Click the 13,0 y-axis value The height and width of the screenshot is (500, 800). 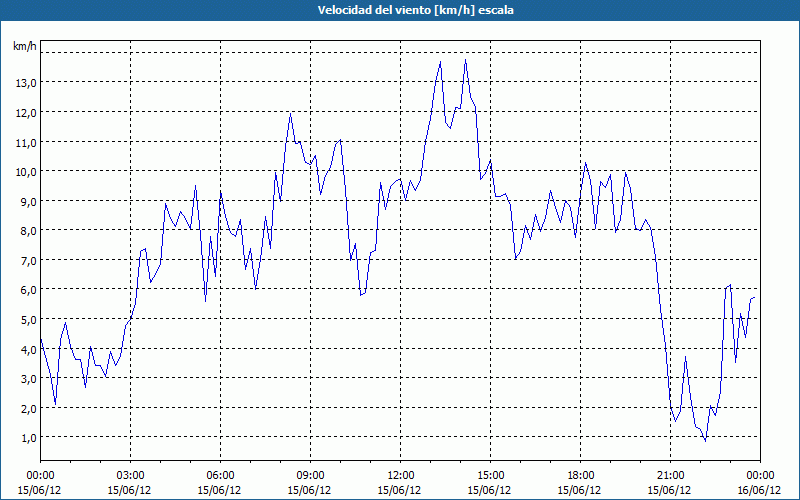[26, 83]
